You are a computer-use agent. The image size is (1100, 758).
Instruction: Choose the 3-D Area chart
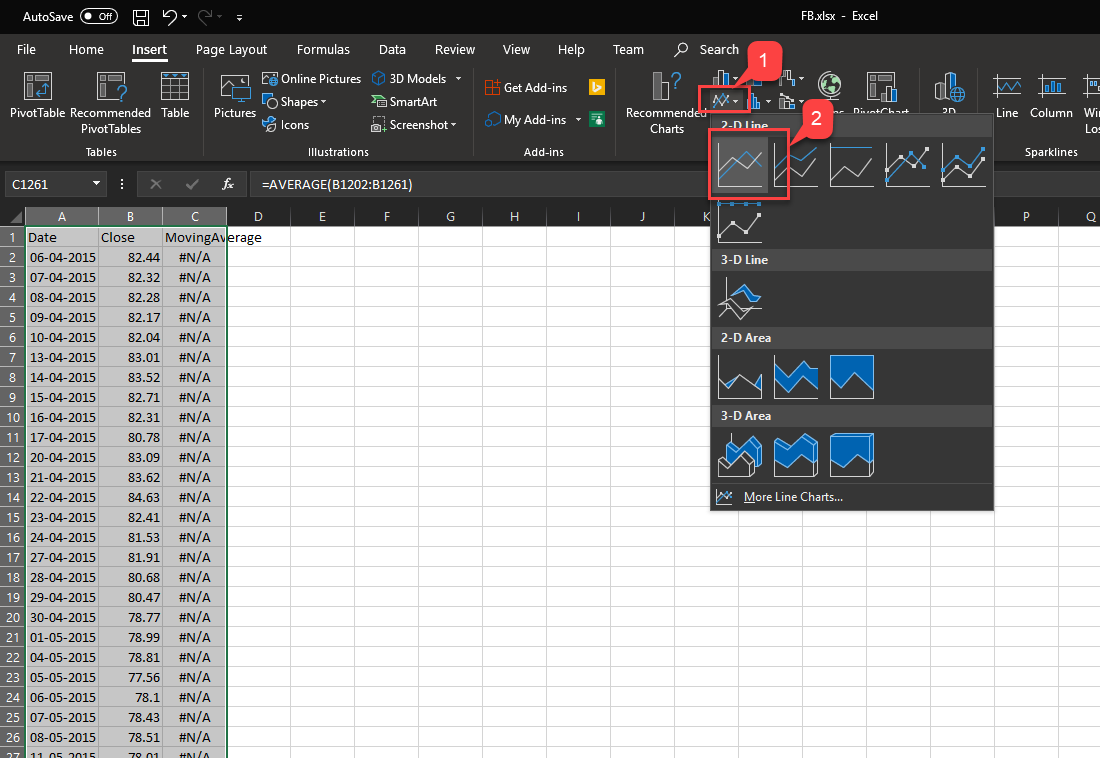click(x=740, y=454)
